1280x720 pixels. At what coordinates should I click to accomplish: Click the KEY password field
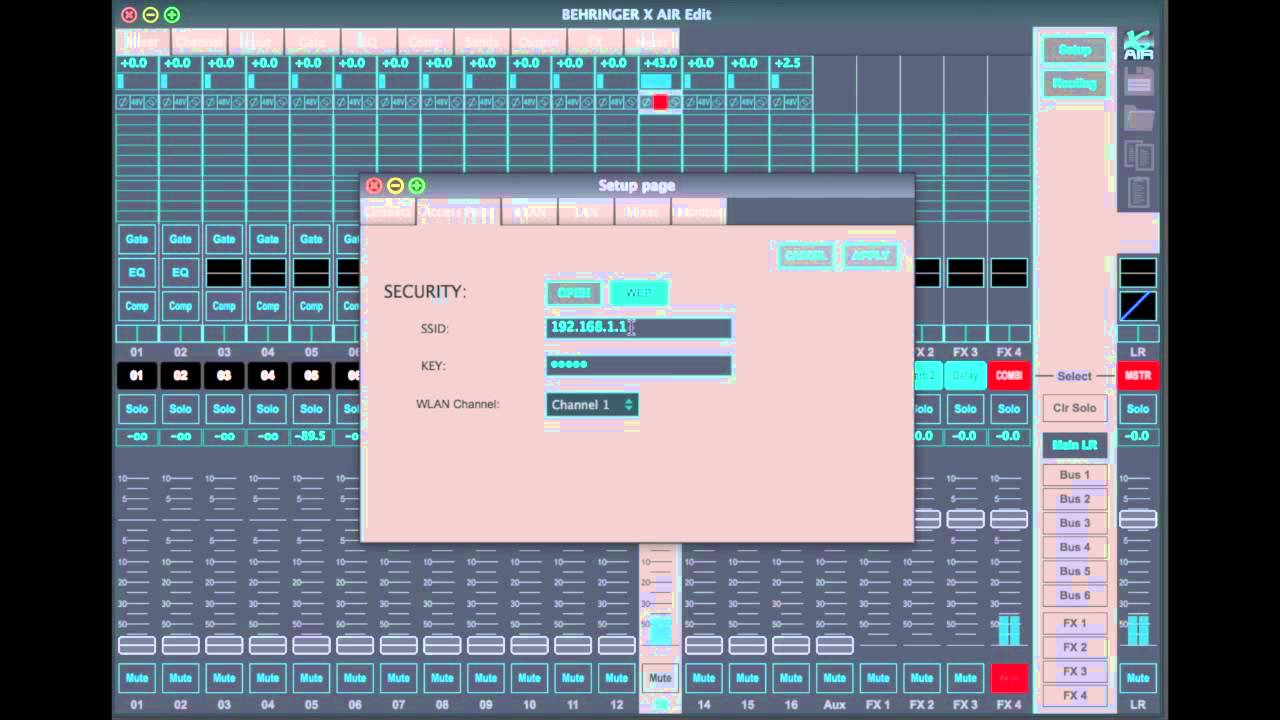coord(639,365)
